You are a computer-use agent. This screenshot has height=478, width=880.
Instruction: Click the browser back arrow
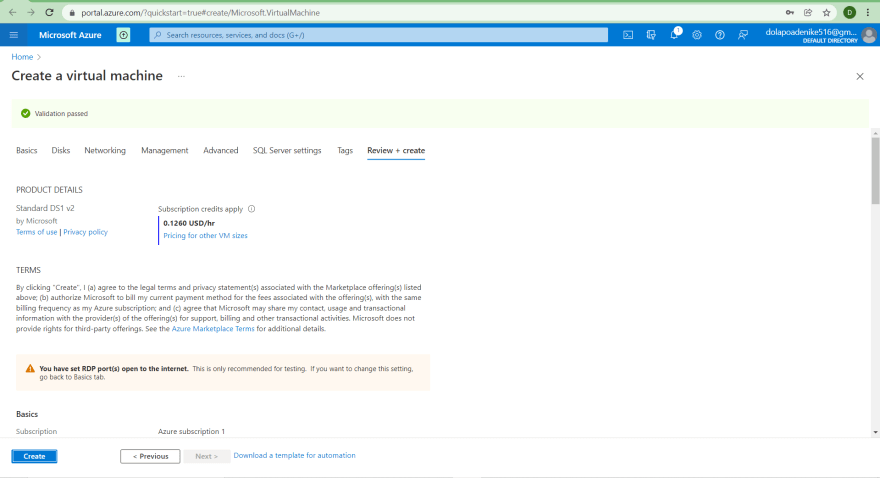coord(12,12)
